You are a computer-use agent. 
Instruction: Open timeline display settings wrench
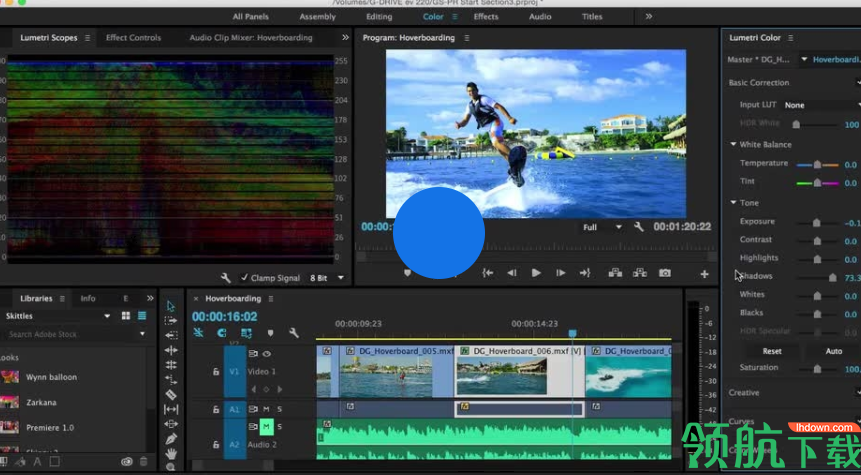[x=294, y=333]
